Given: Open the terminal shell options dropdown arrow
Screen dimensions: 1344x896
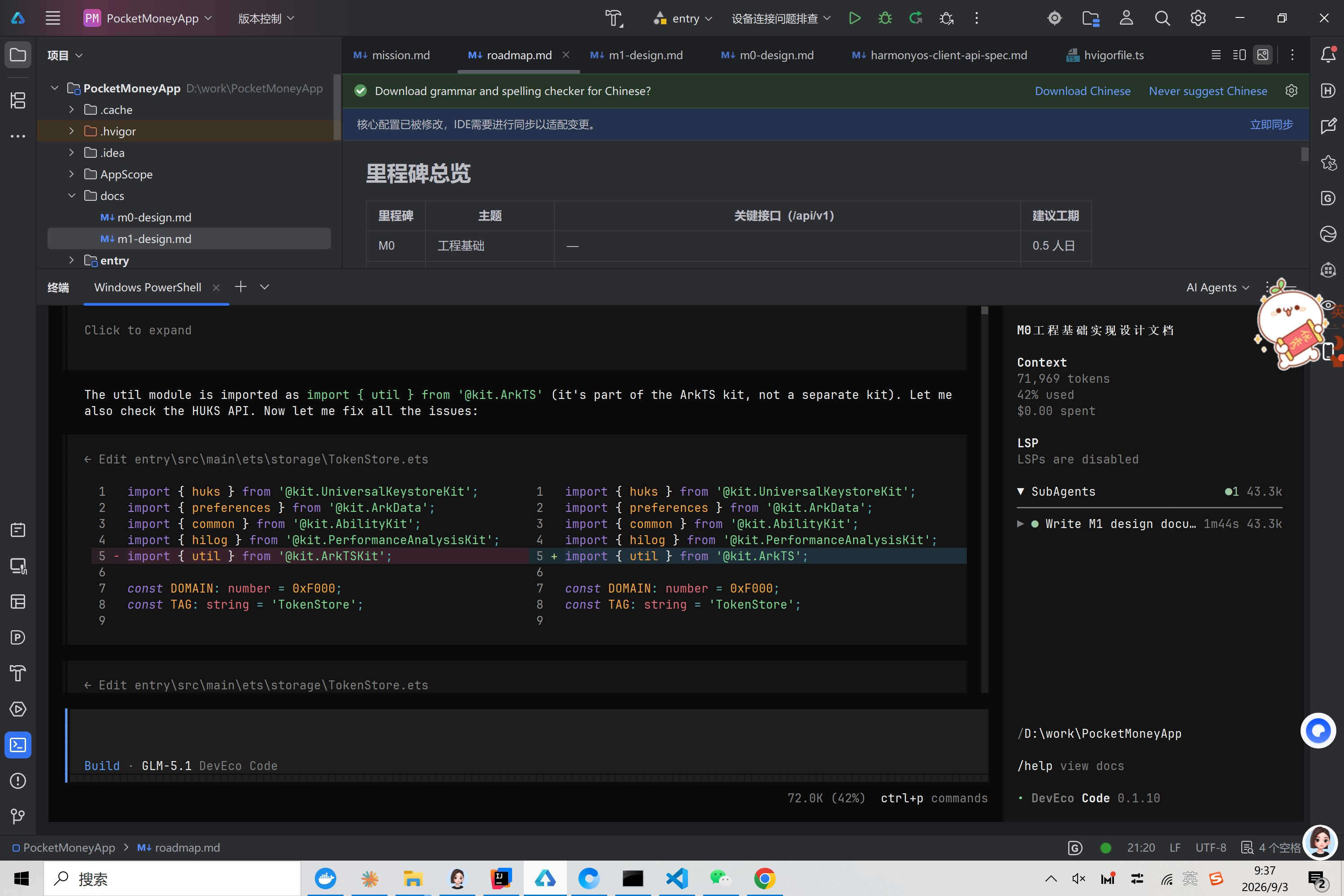Looking at the screenshot, I should pyautogui.click(x=264, y=287).
